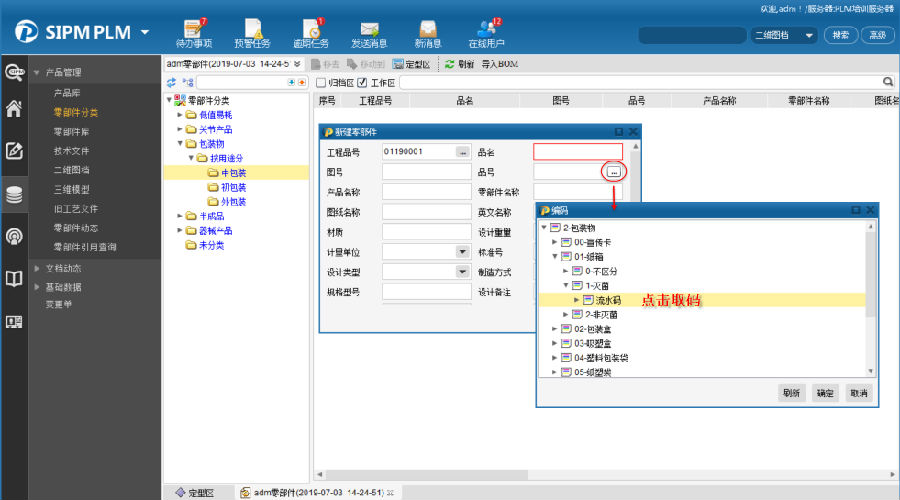The image size is (900, 500).
Task: Open 在线用户 online users icon
Action: coord(486,32)
